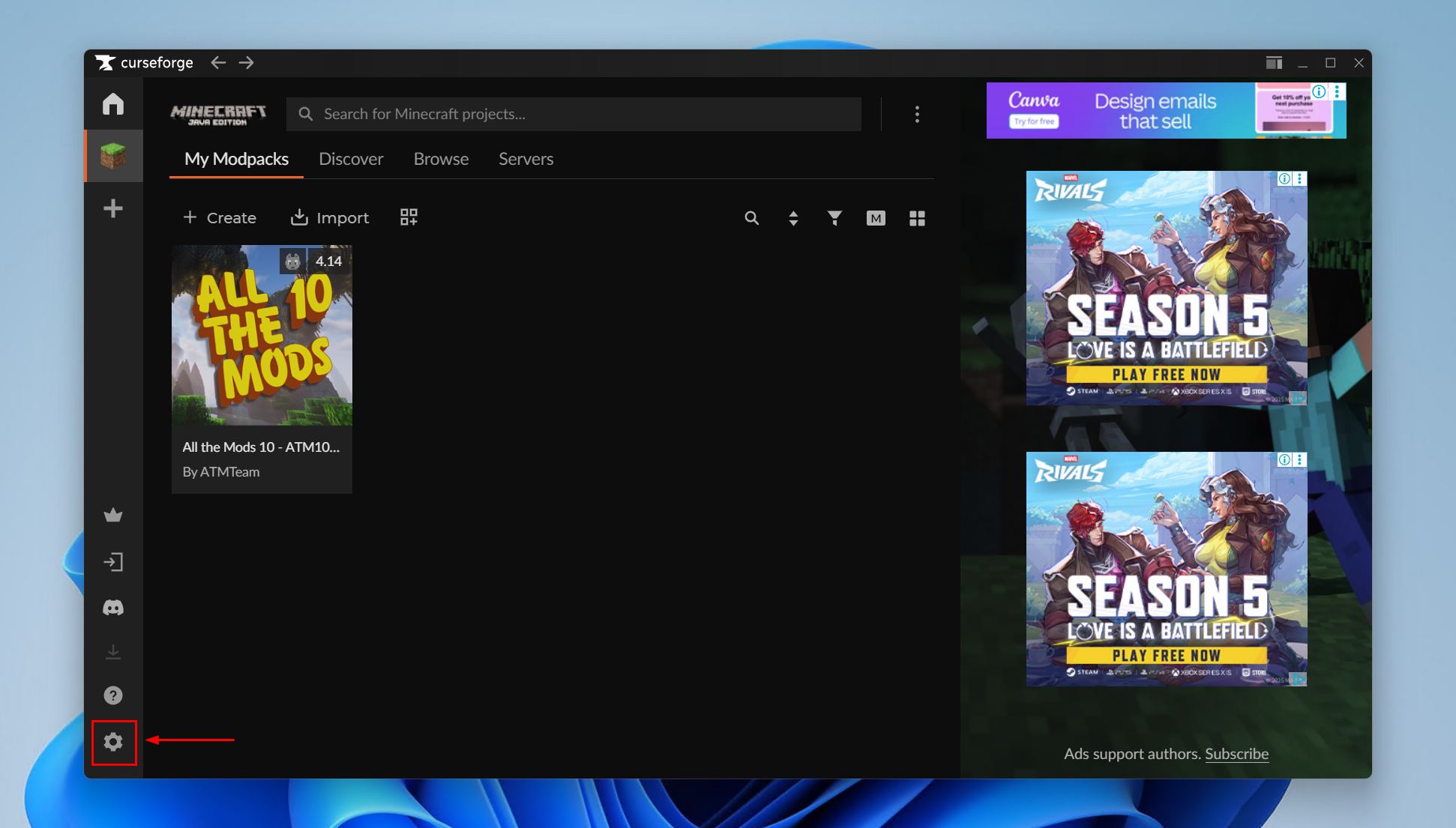Click the By ATMTeam author text
The image size is (1456, 828).
[x=221, y=471]
